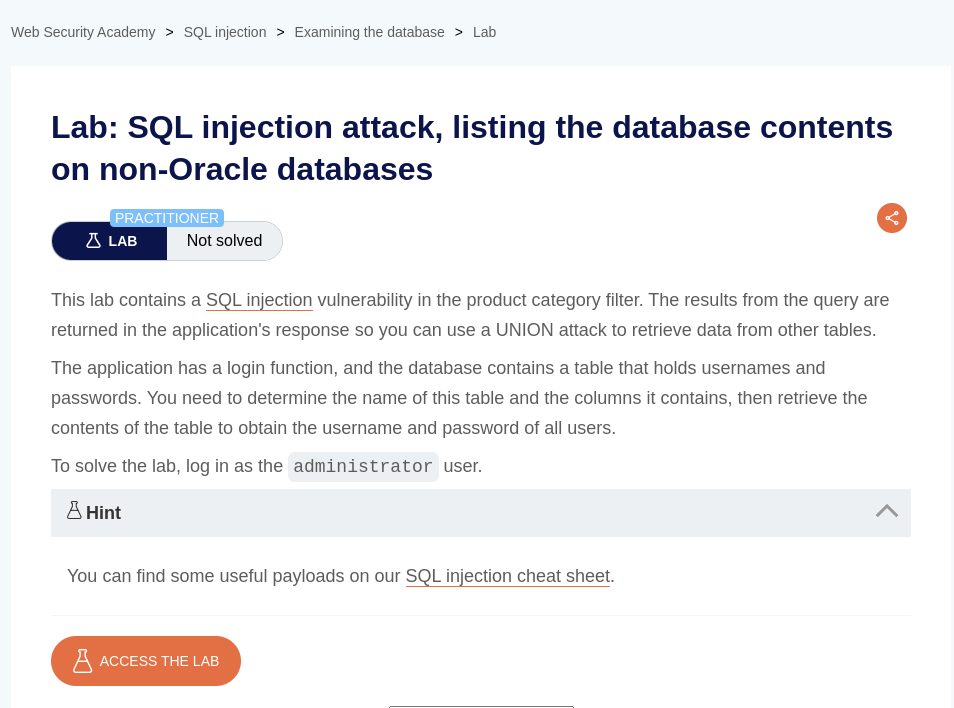Follow the SQL injection link in description
Screen dimensions: 954x708
click(x=259, y=300)
